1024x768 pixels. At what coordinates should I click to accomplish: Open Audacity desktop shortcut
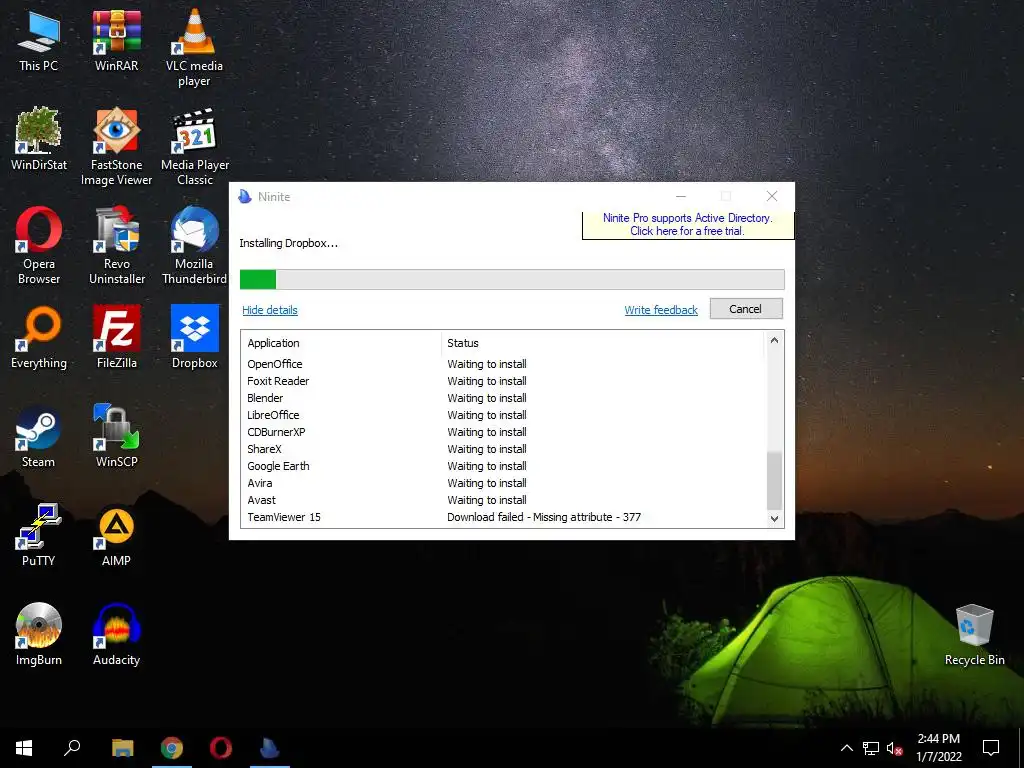pyautogui.click(x=116, y=634)
